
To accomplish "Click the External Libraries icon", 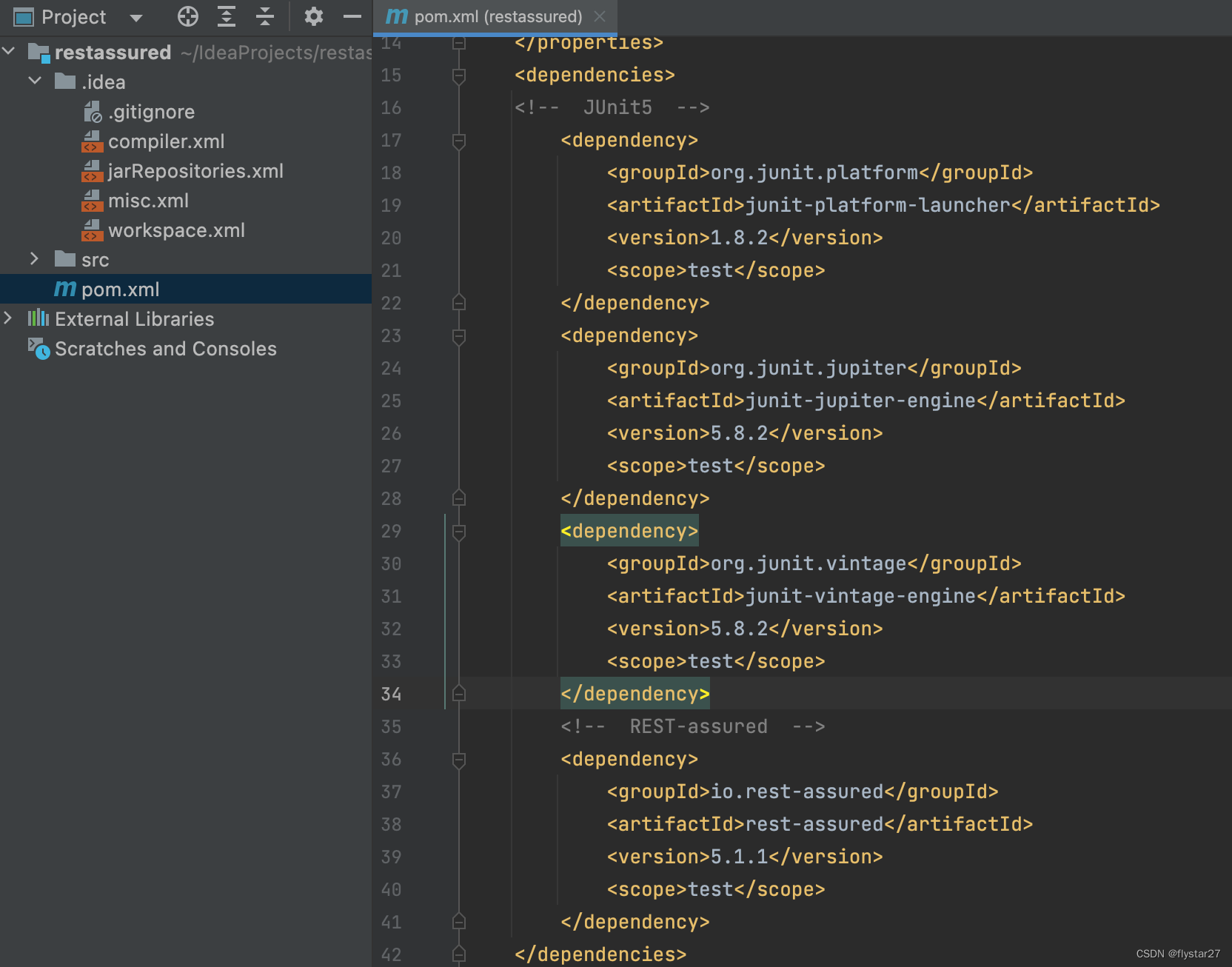I will (x=38, y=318).
